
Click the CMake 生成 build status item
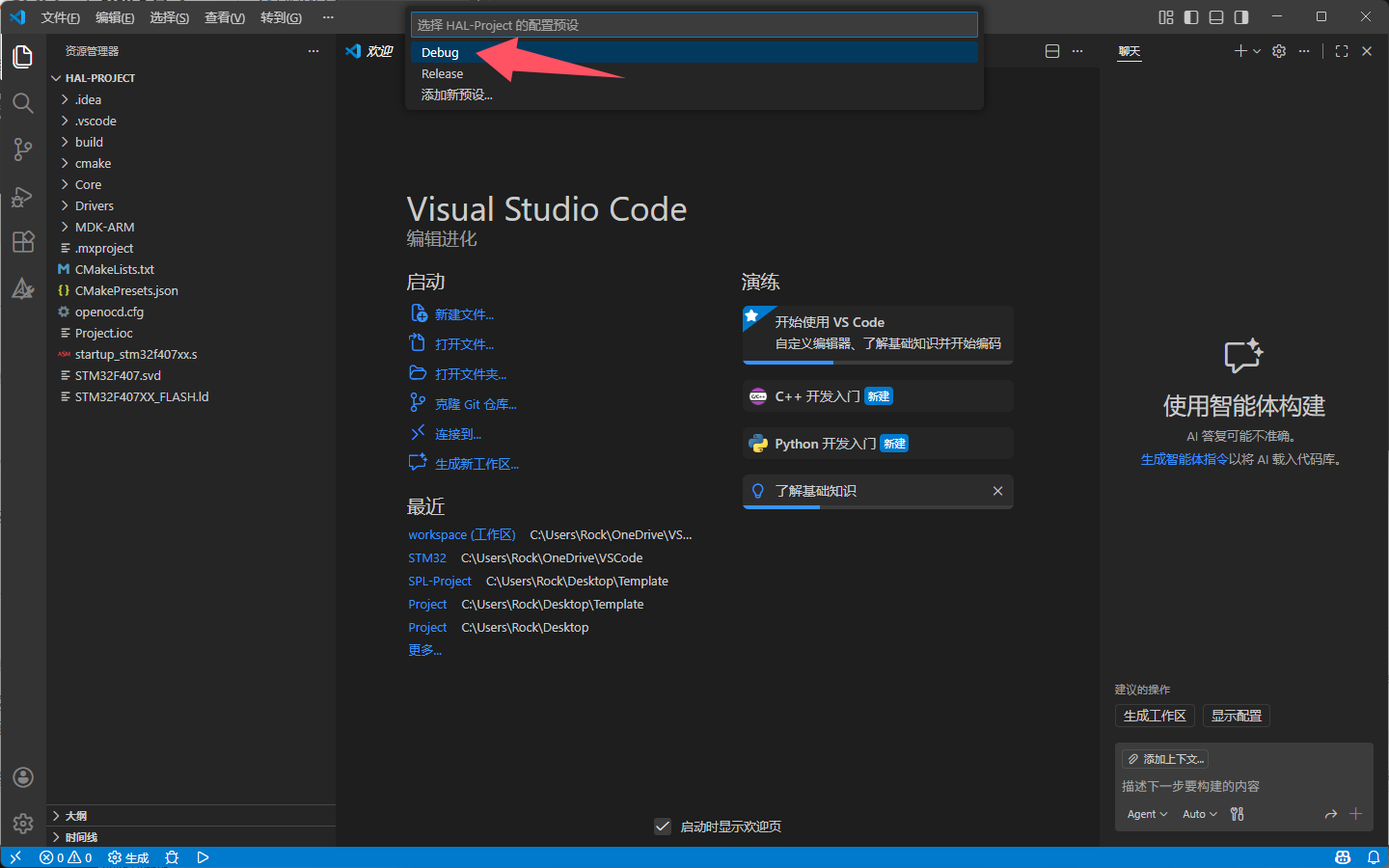tap(128, 857)
